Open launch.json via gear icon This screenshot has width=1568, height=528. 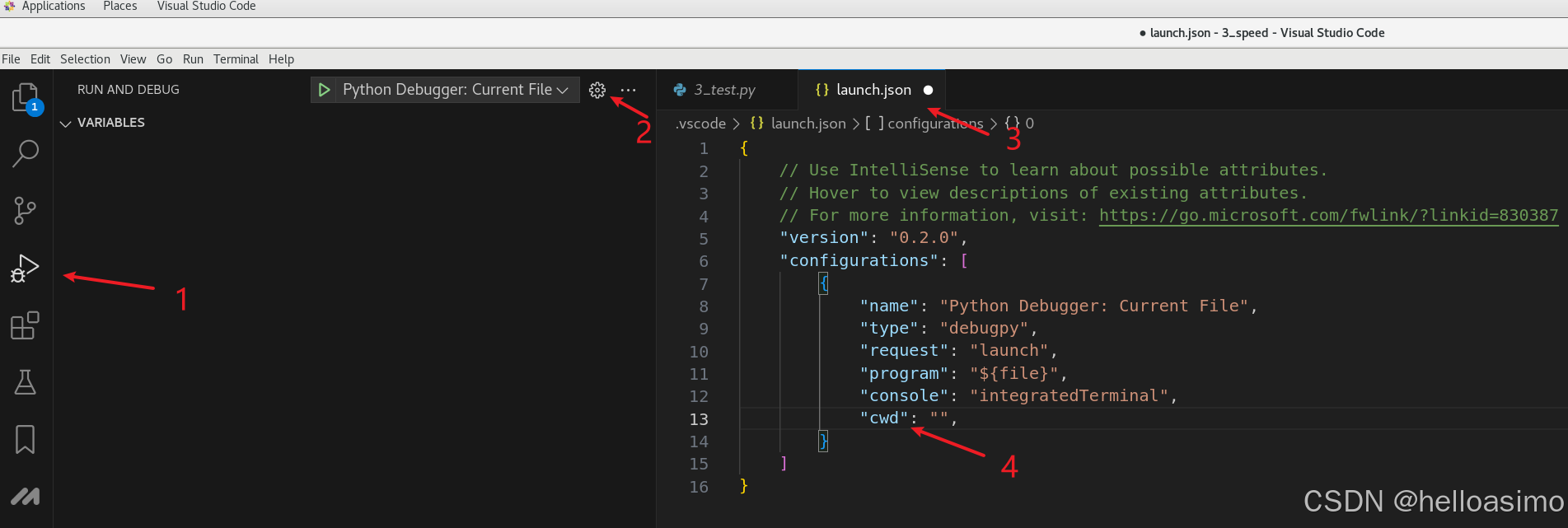click(x=597, y=90)
